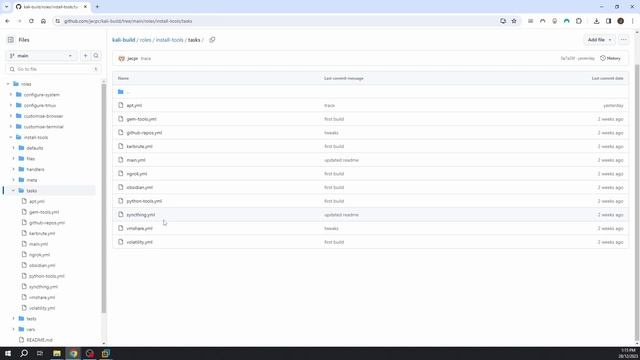Open gem-tools.yml in the file list
Image resolution: width=640 pixels, height=360 pixels.
pos(141,119)
